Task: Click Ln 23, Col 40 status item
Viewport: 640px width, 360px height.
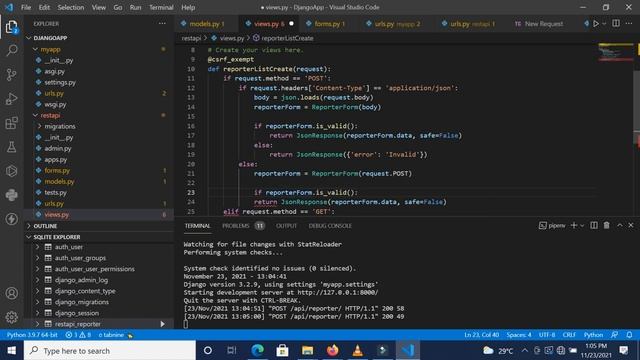Action: tap(481, 335)
